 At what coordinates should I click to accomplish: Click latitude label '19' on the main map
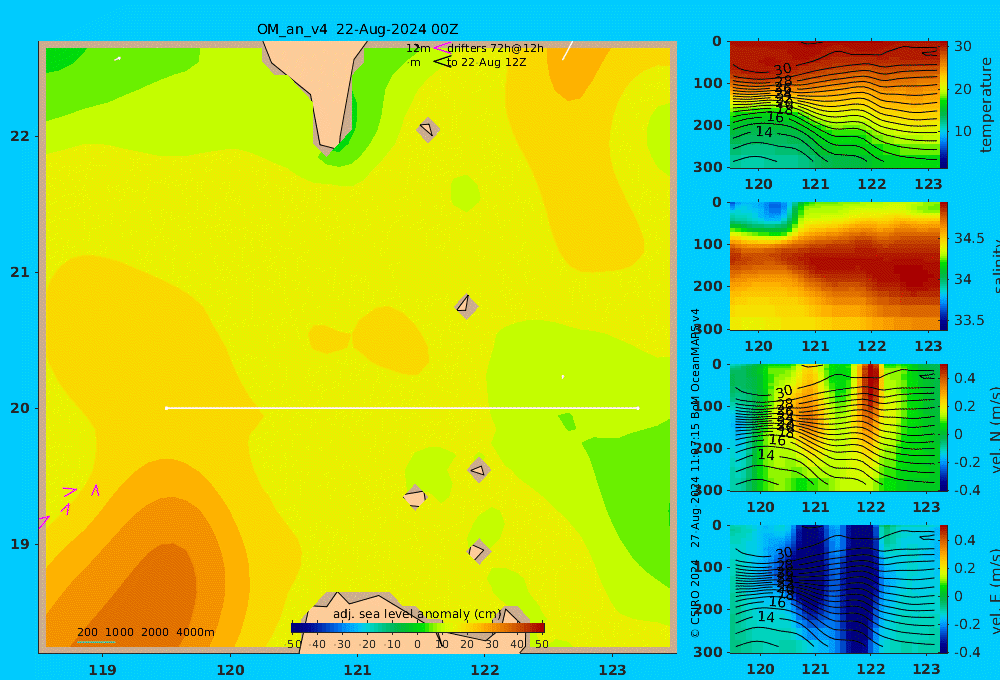tap(20, 544)
